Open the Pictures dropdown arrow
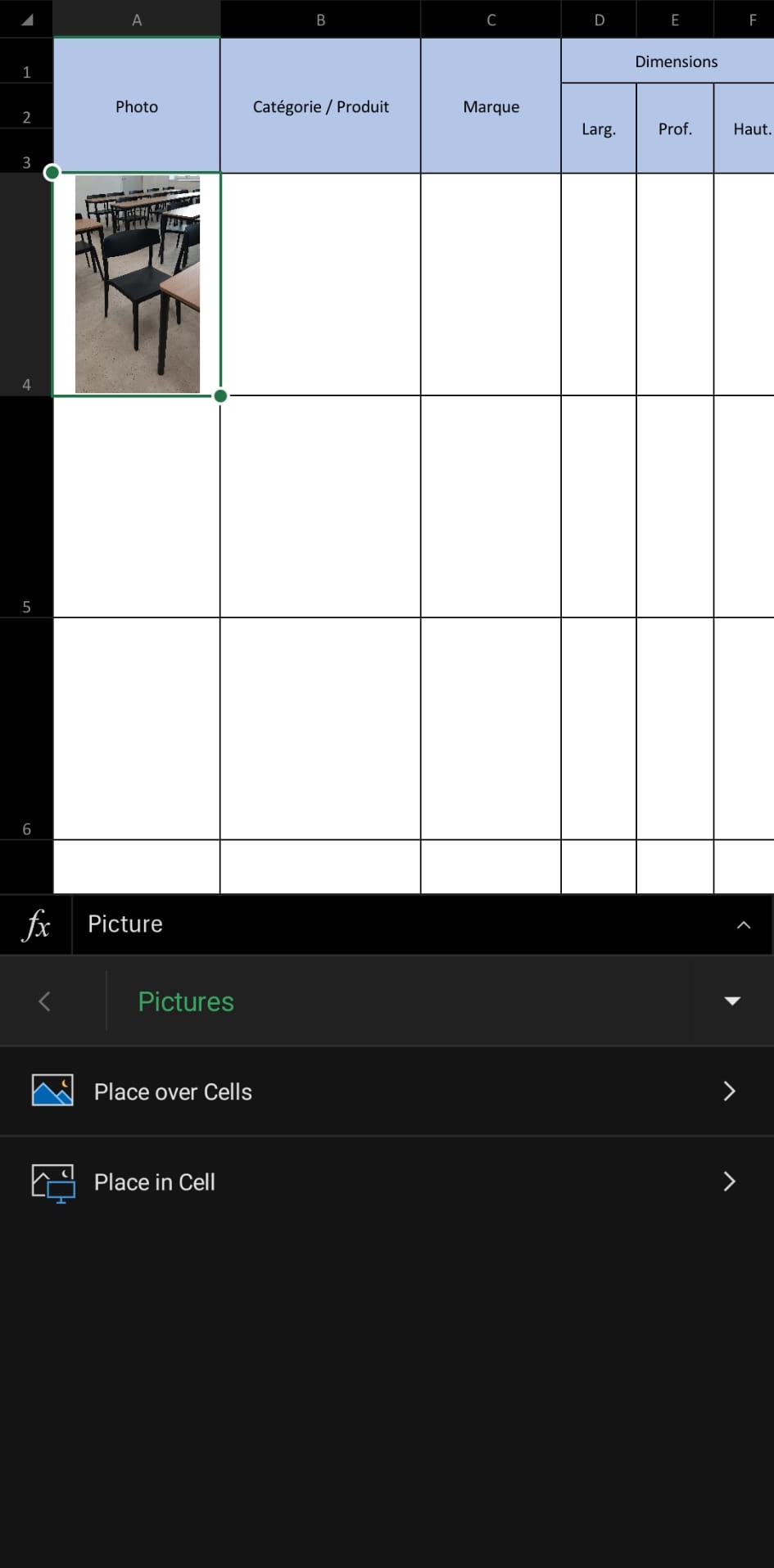The width and height of the screenshot is (774, 1568). click(732, 1001)
